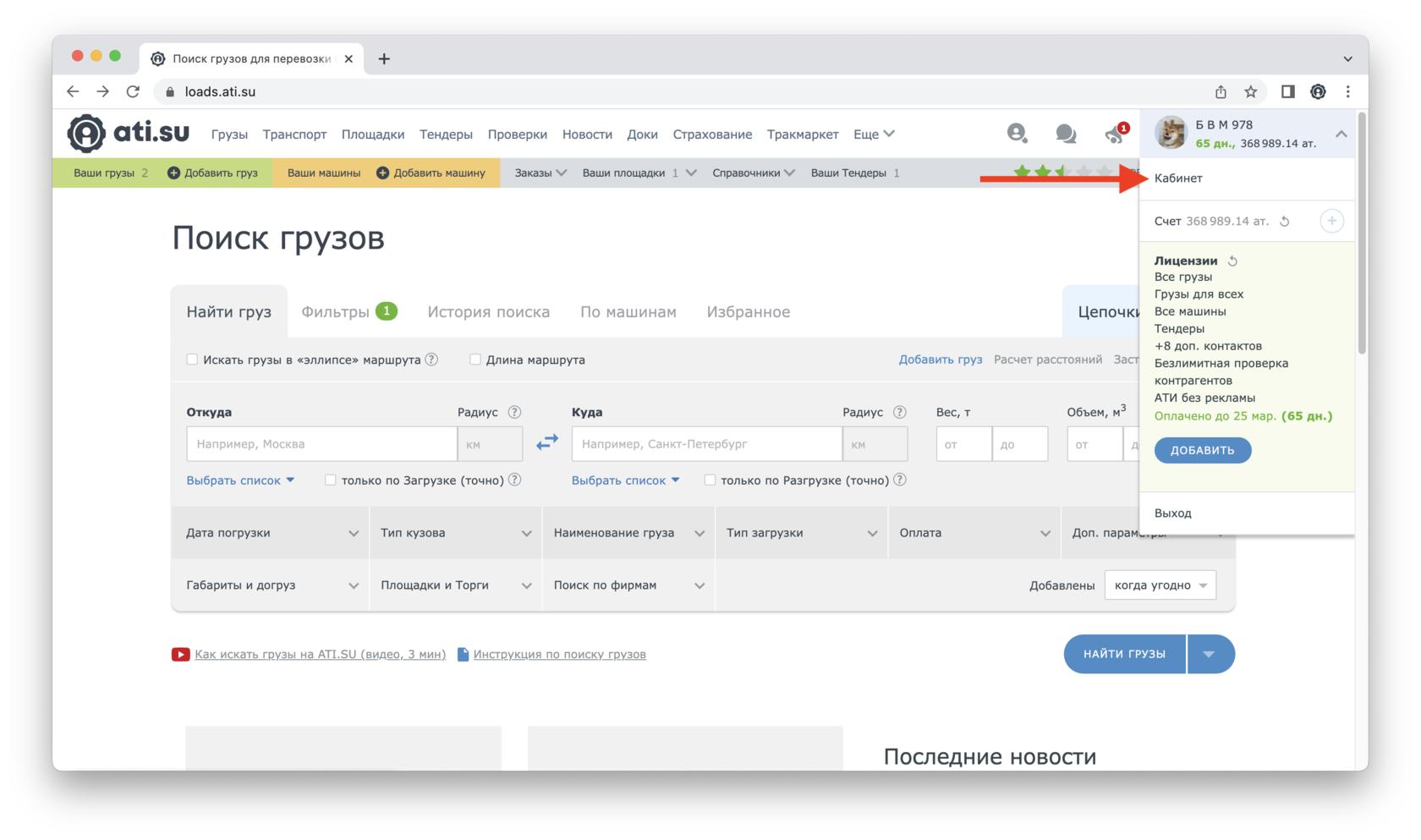Open the Chrome three-dot menu
The height and width of the screenshot is (840, 1421).
coord(1348,91)
